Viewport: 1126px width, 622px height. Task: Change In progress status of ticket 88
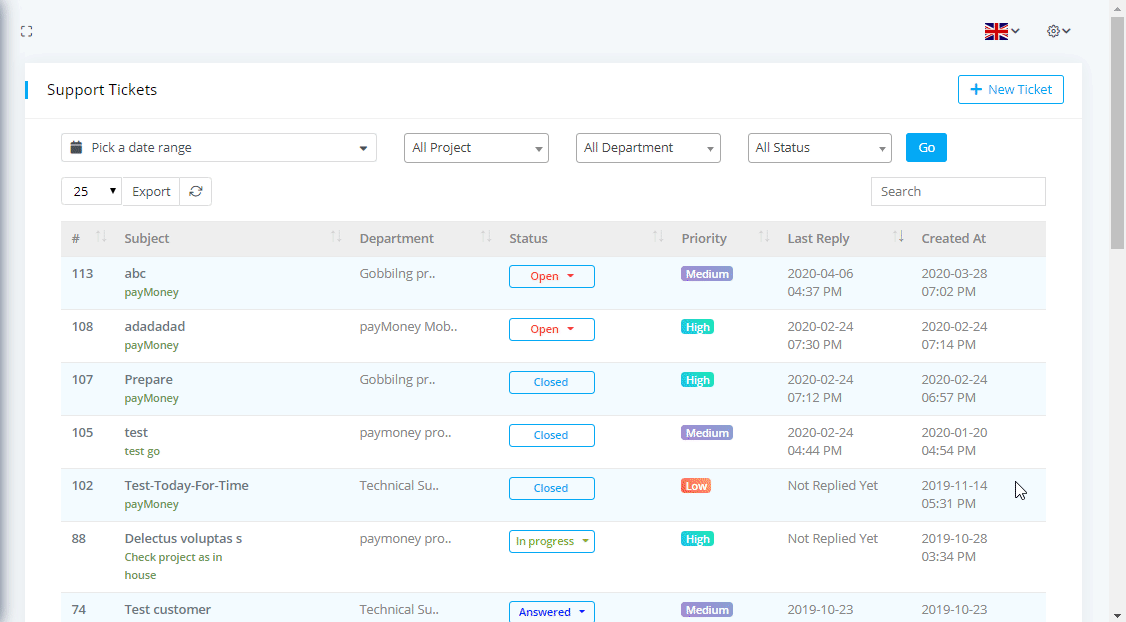(552, 541)
